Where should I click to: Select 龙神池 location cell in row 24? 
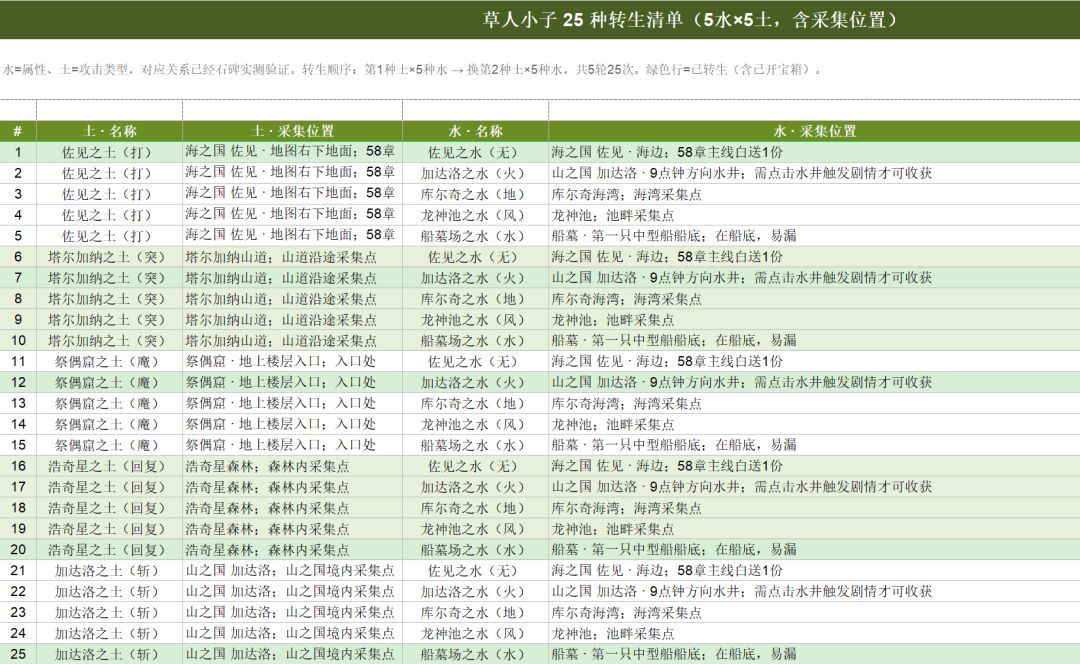[x=814, y=633]
